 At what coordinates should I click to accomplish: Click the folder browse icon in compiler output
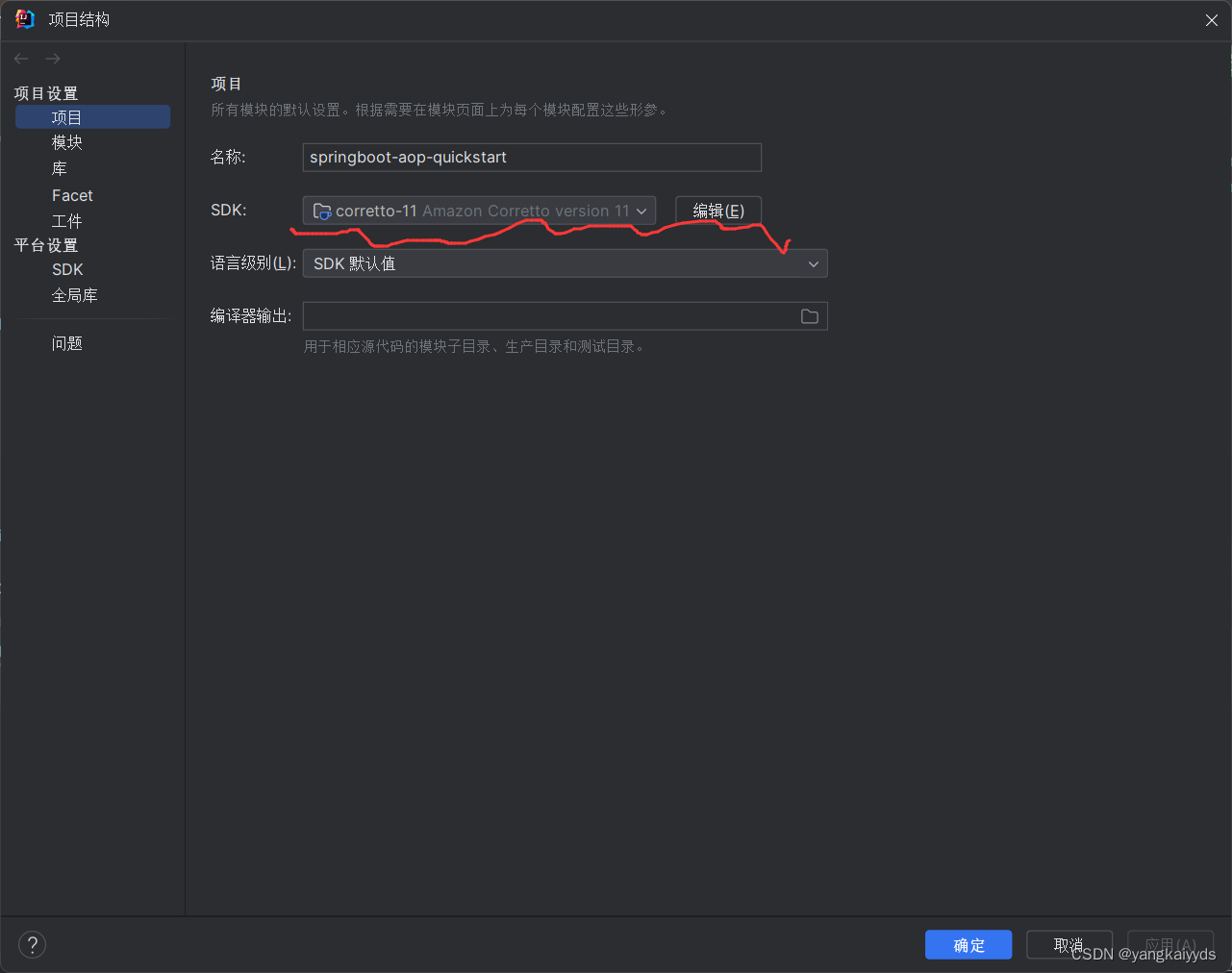tap(810, 316)
